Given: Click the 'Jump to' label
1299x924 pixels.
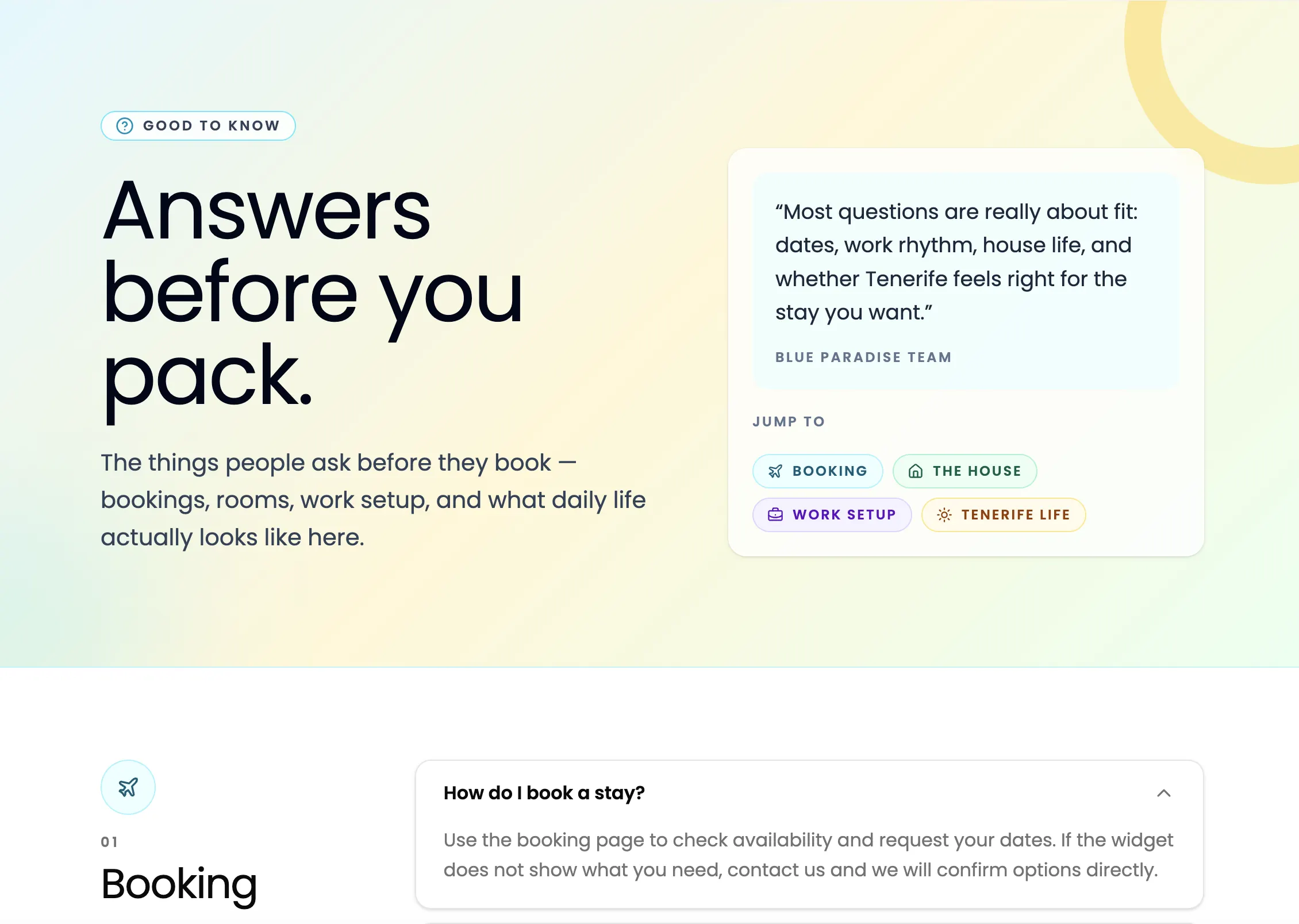Looking at the screenshot, I should [789, 422].
